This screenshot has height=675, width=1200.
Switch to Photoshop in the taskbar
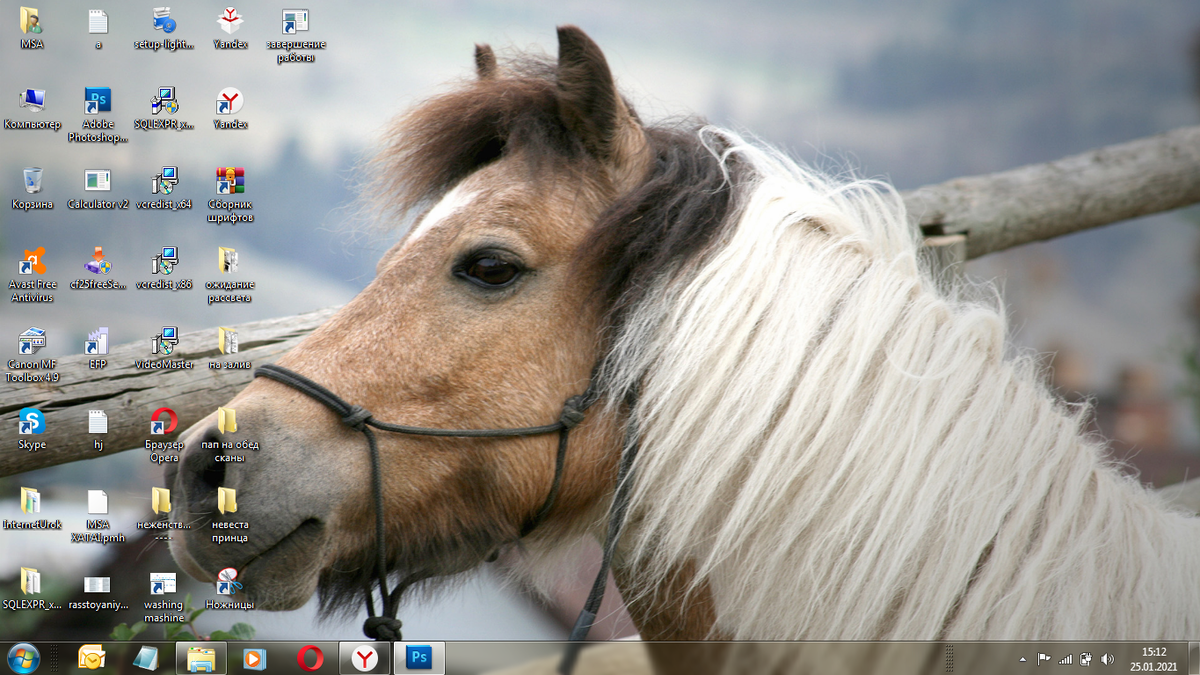coord(419,658)
